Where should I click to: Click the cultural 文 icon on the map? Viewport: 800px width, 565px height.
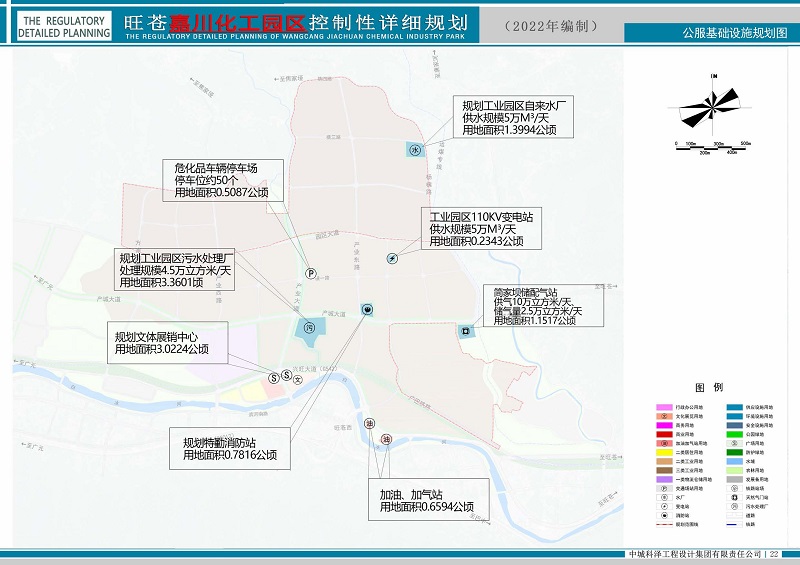[x=297, y=379]
